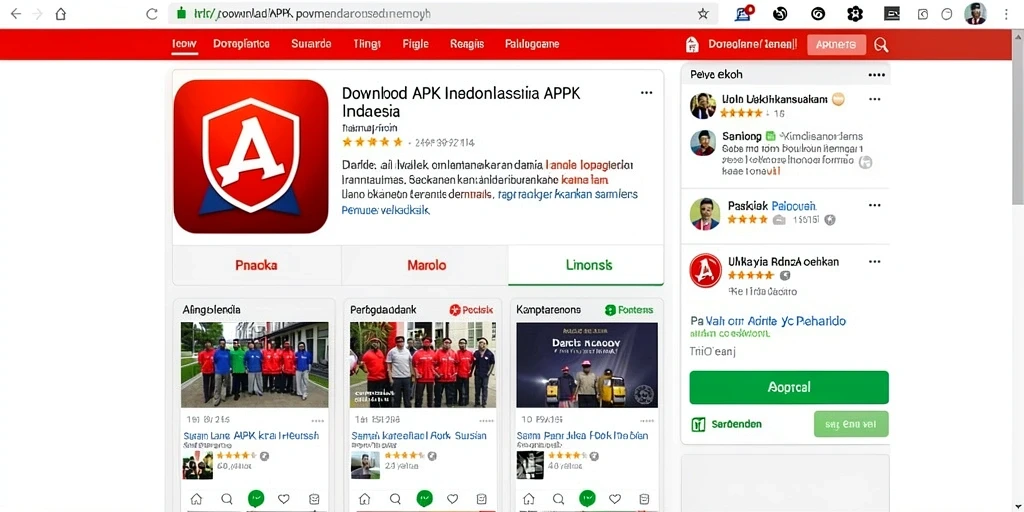Open the Paliogoane navigation item
The image size is (1024, 512).
[x=532, y=44]
